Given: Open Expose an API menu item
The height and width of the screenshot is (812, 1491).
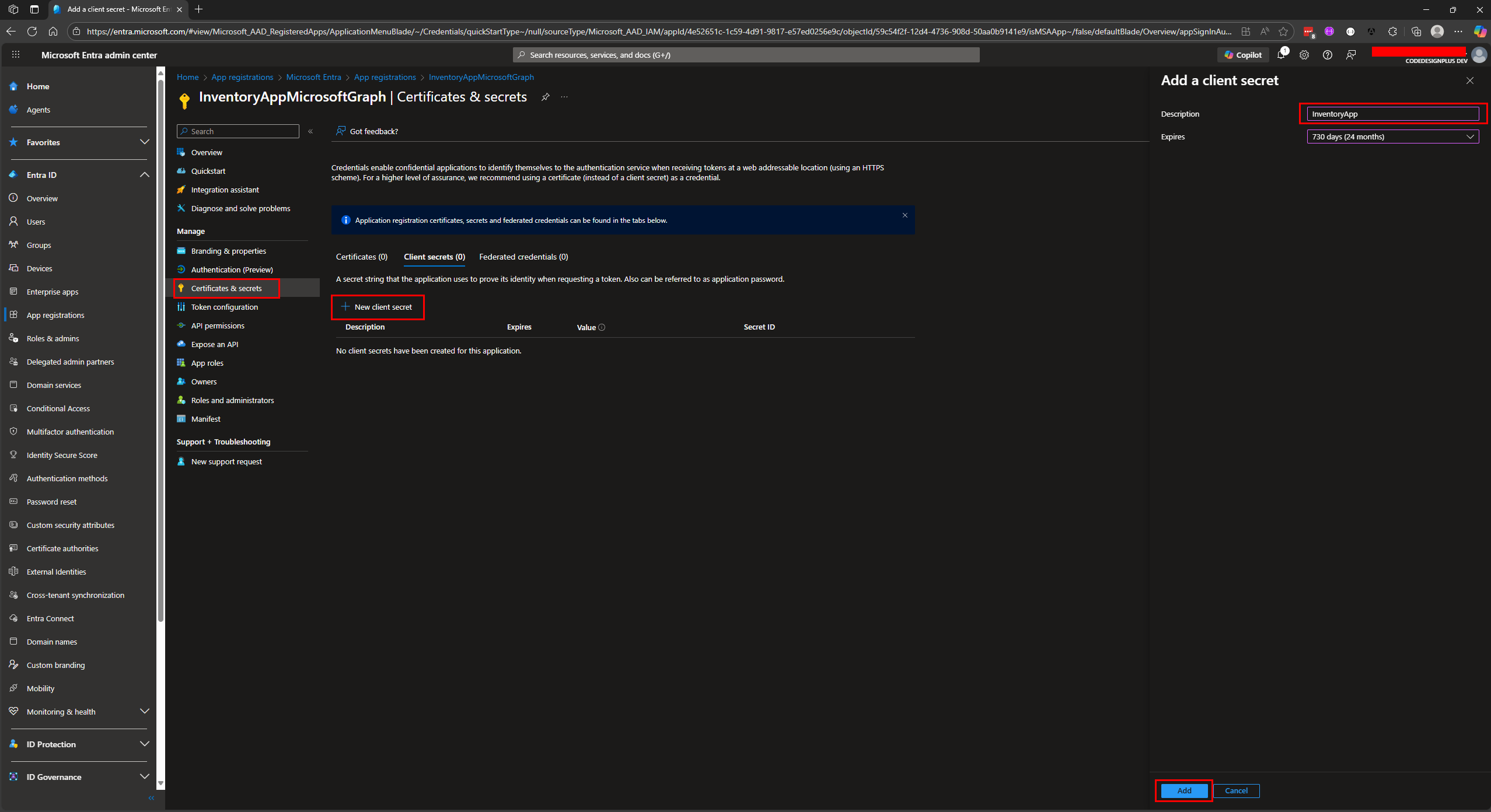Looking at the screenshot, I should pos(215,344).
